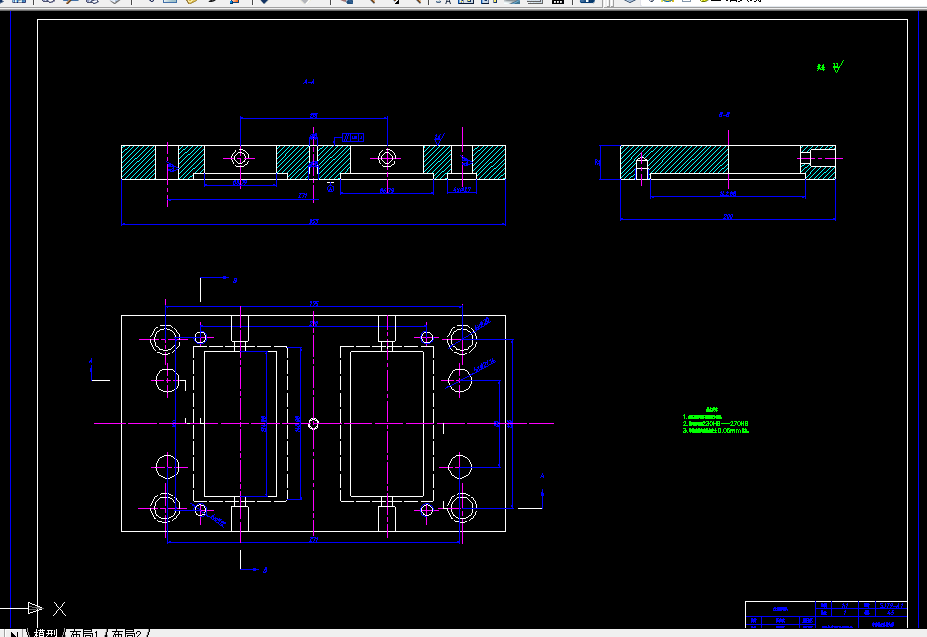927x637 pixels.
Task: Open the 布局1 layout tab
Action: point(84,633)
